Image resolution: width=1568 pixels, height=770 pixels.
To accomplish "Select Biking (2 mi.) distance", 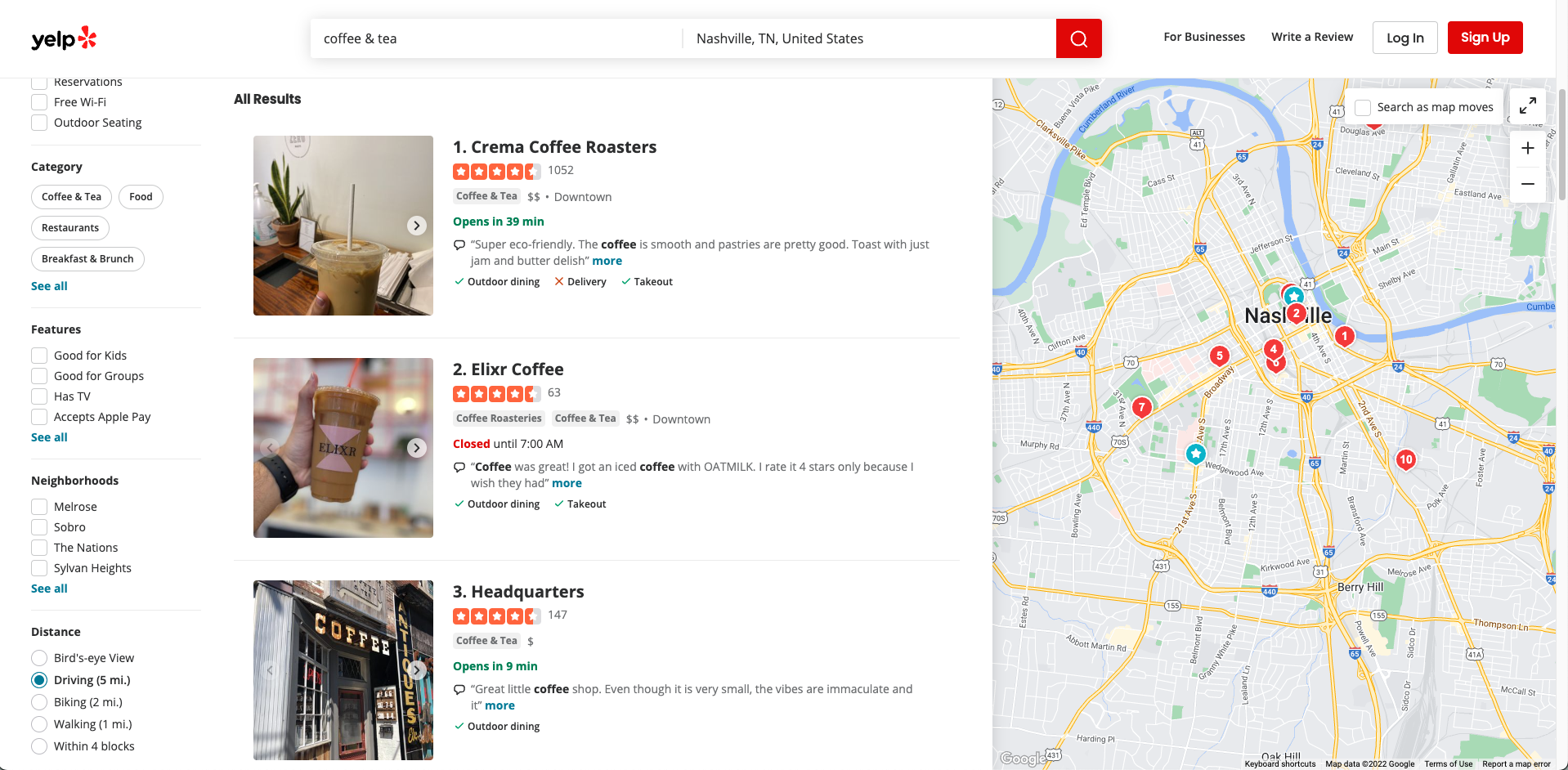I will [39, 702].
